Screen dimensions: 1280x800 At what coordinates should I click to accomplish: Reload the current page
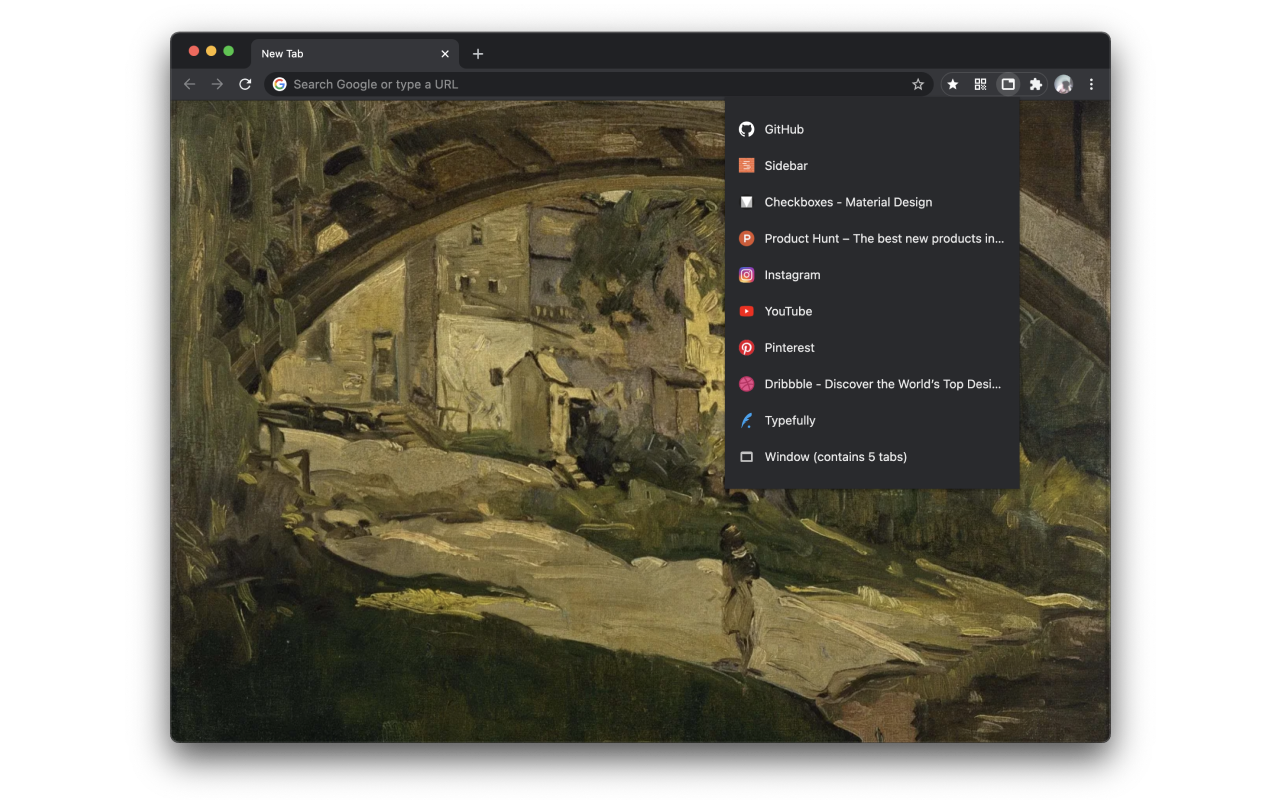pos(245,85)
